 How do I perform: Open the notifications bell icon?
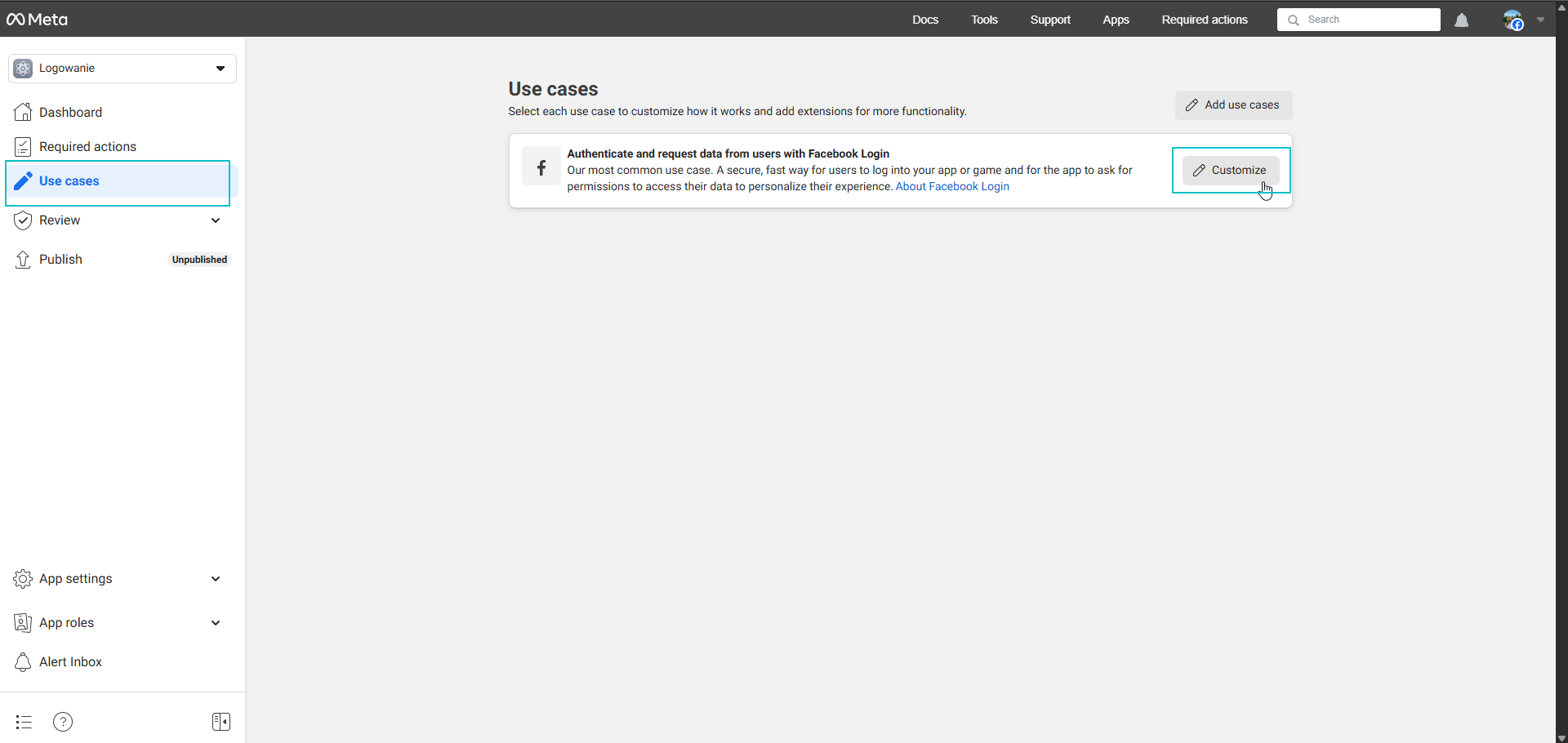pyautogui.click(x=1461, y=20)
